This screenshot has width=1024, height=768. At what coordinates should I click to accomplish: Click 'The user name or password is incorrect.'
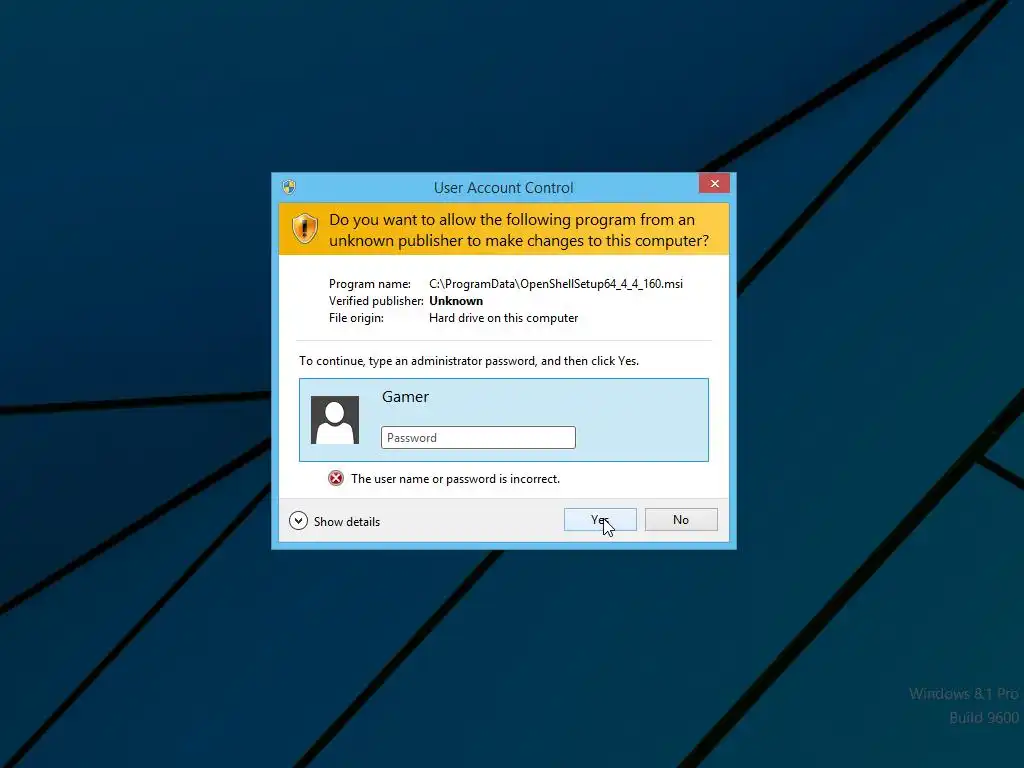(x=455, y=479)
